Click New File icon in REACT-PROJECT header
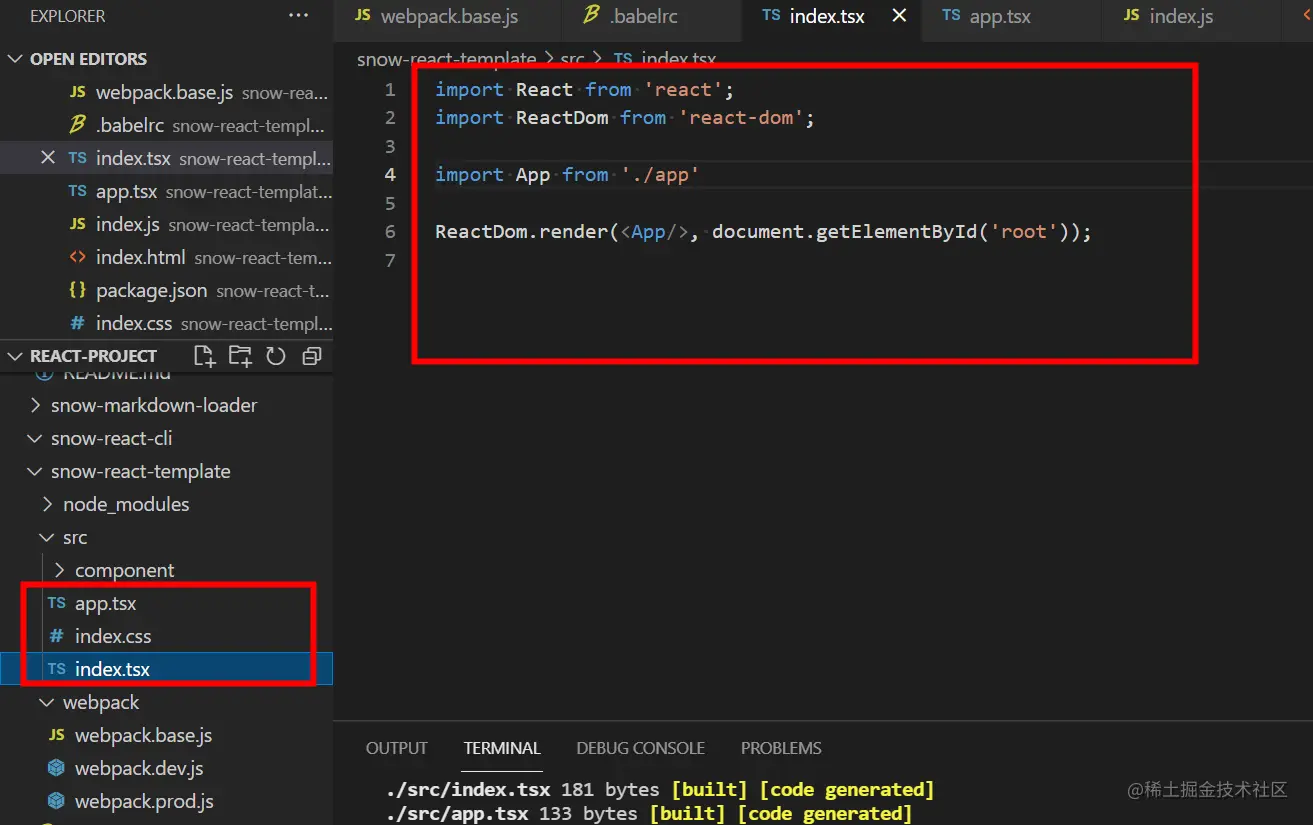Image resolution: width=1313 pixels, height=825 pixels. pos(204,356)
